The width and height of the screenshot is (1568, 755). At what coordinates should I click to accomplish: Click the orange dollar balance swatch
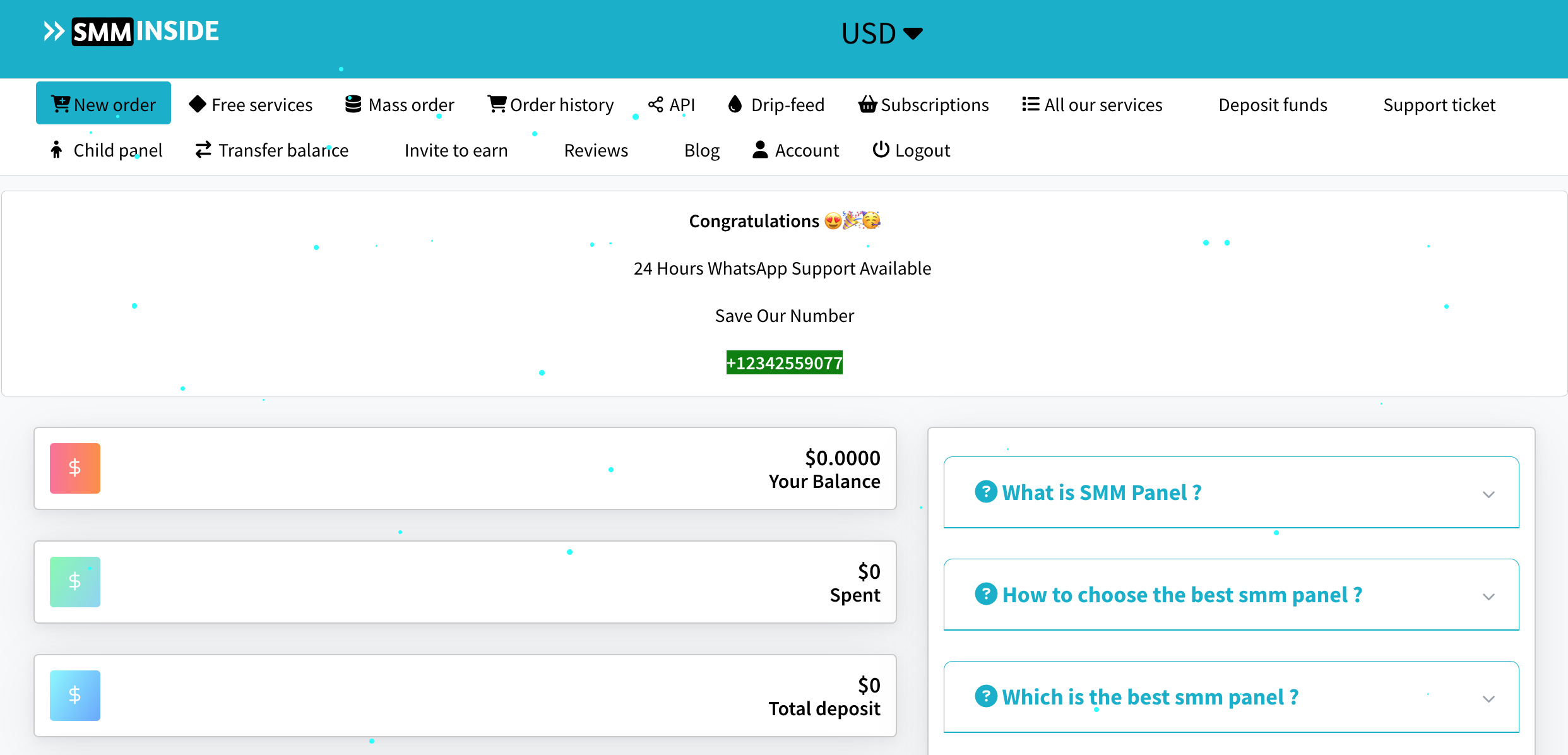(75, 468)
